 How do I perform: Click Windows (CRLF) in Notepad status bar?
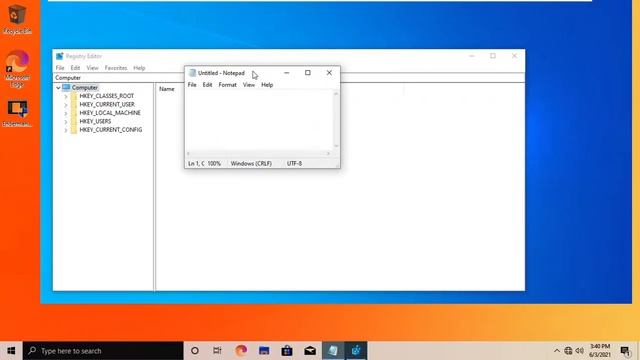coord(251,163)
